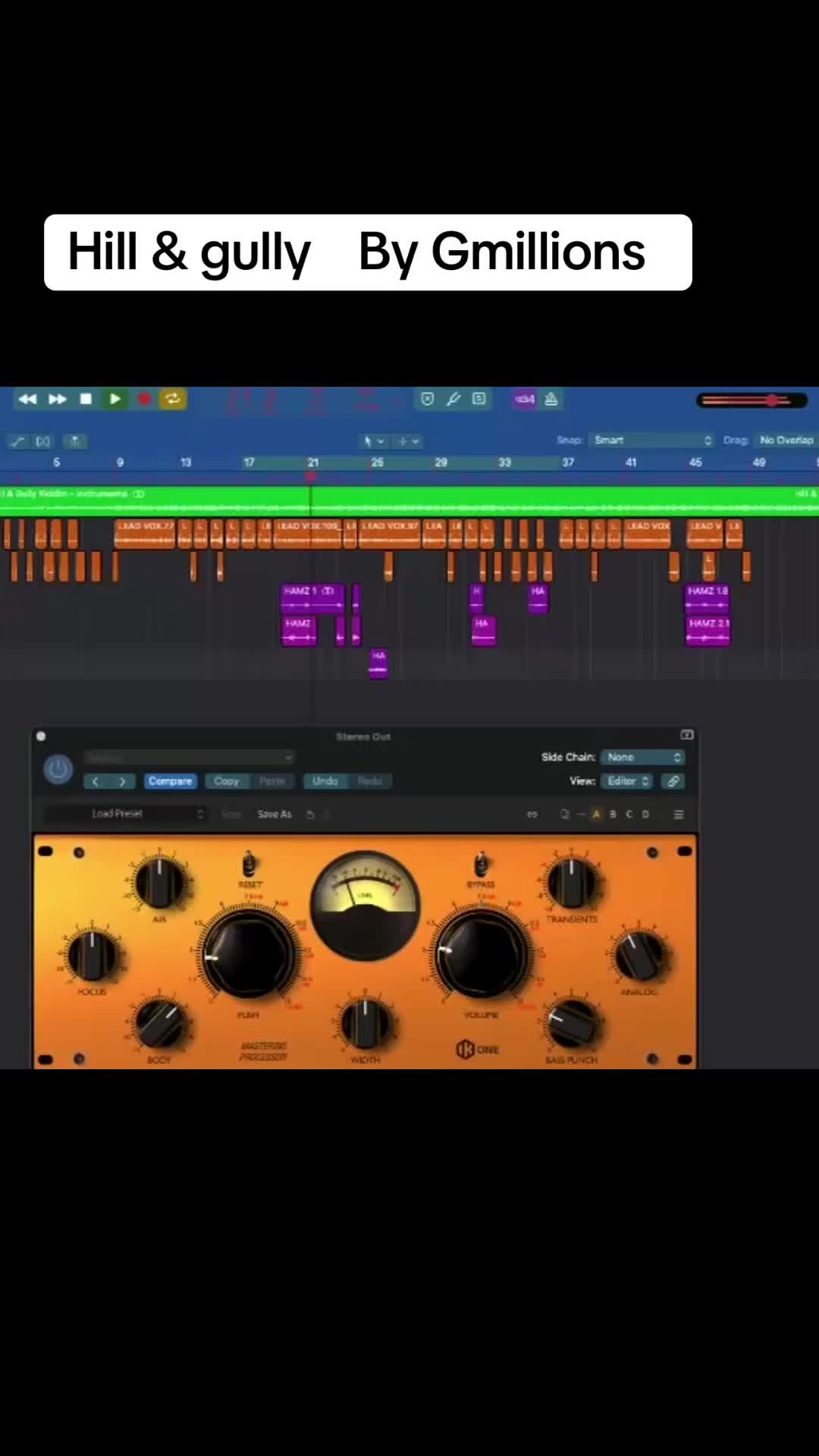
Task: Select preset slot C
Action: point(629,814)
